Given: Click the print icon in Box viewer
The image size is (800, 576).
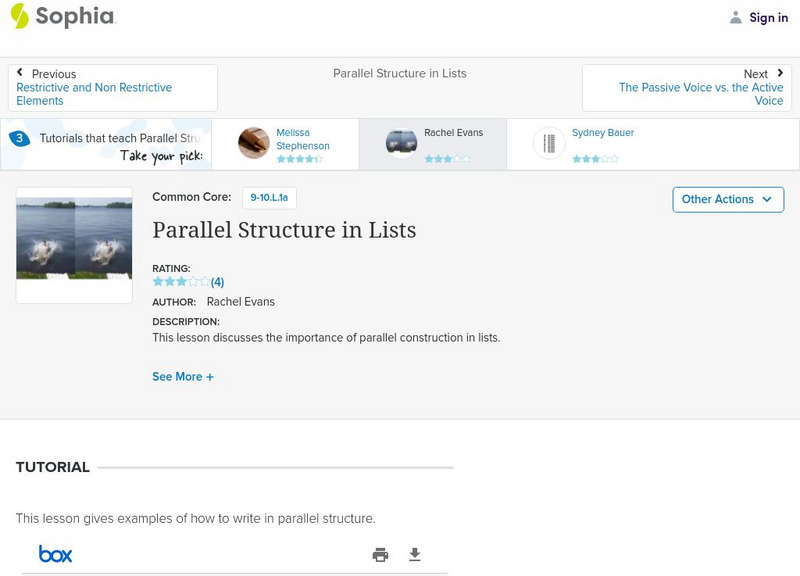Looking at the screenshot, I should [x=380, y=555].
